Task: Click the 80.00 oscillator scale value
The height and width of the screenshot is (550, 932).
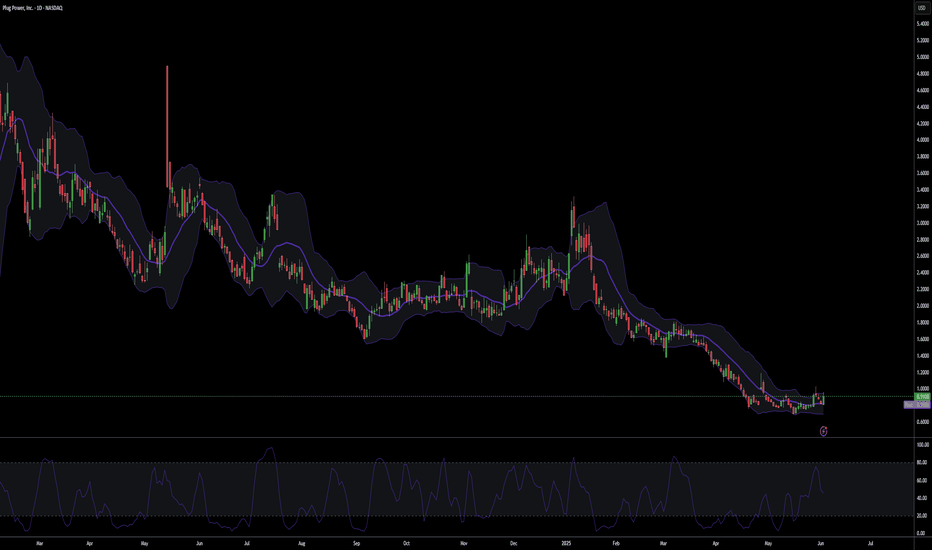Action: [922, 463]
